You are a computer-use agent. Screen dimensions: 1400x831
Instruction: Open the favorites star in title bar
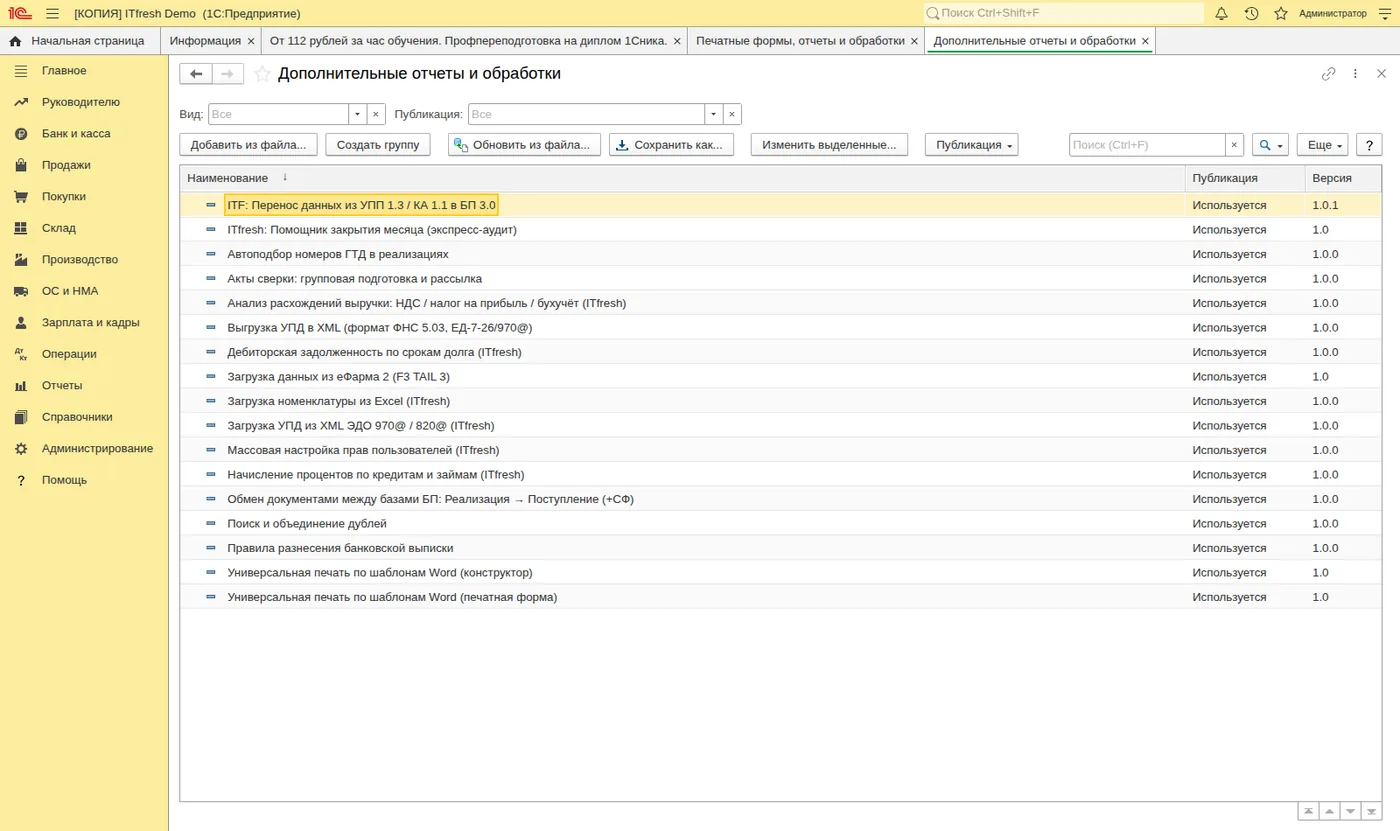(1281, 13)
